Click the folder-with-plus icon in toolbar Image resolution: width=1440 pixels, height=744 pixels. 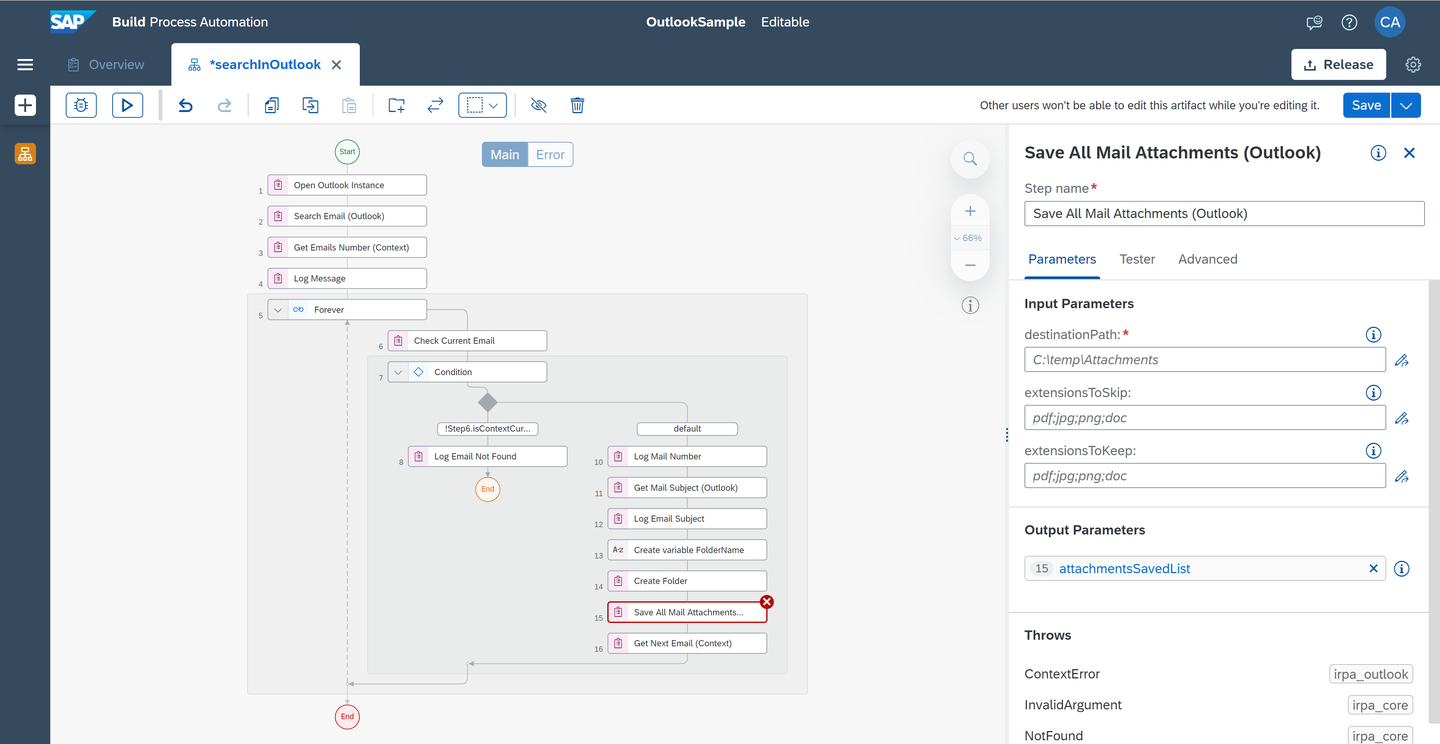pyautogui.click(x=396, y=105)
